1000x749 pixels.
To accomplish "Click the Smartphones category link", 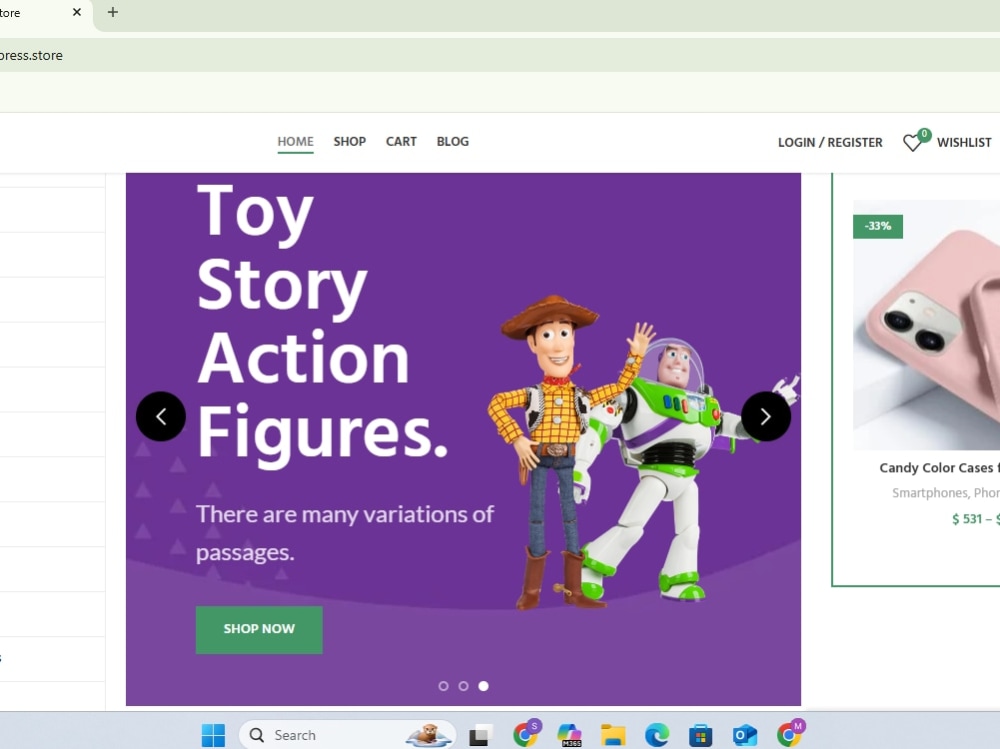I will click(x=930, y=493).
